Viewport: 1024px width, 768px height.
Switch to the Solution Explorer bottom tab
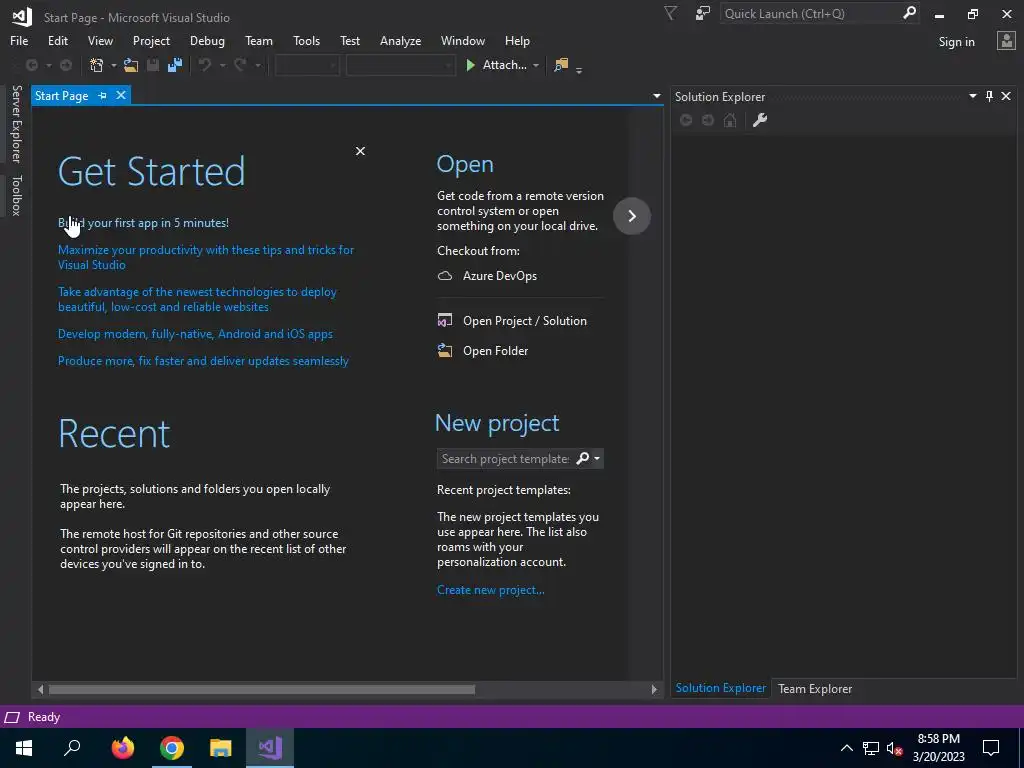[x=720, y=688]
